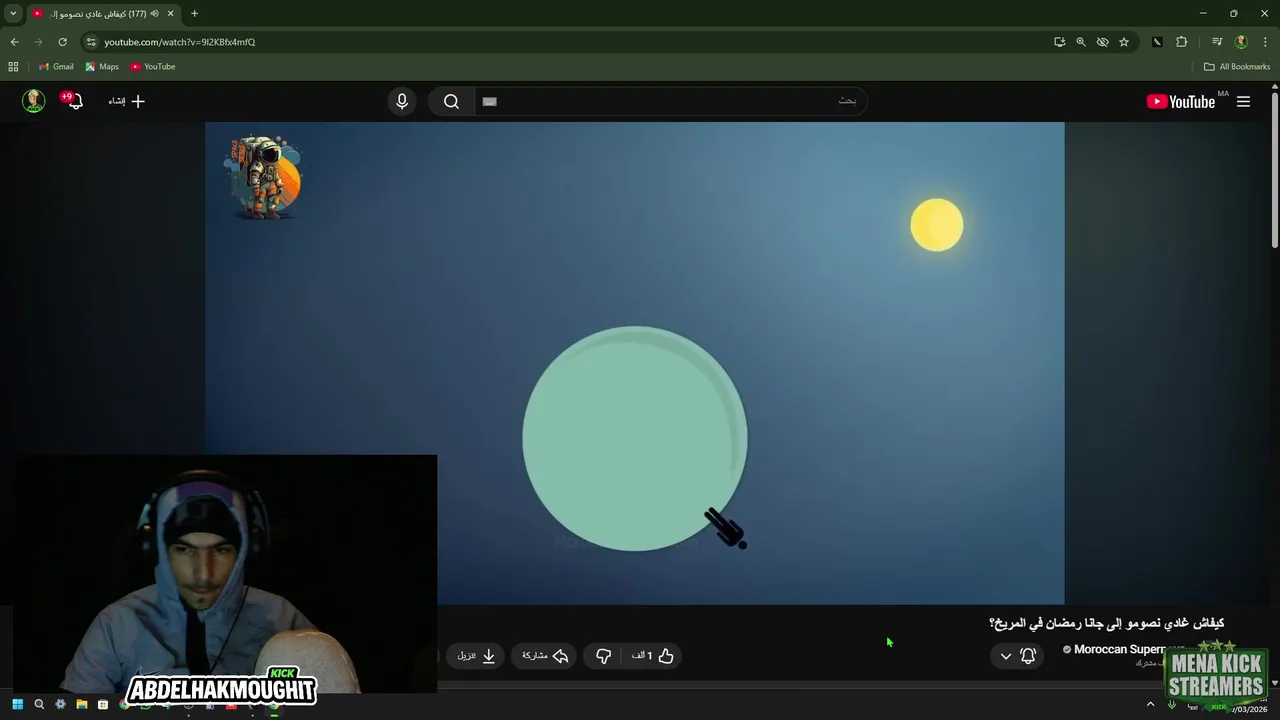The image size is (1280, 720).
Task: Open the on-screen keyboard icon in search
Action: (489, 101)
